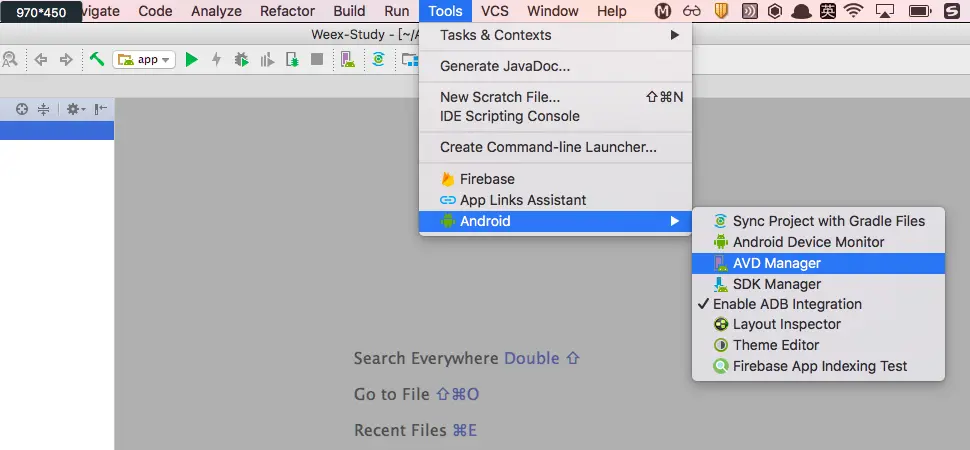Click Attach debugger to Android process icon
The width and height of the screenshot is (970, 450).
293,59
